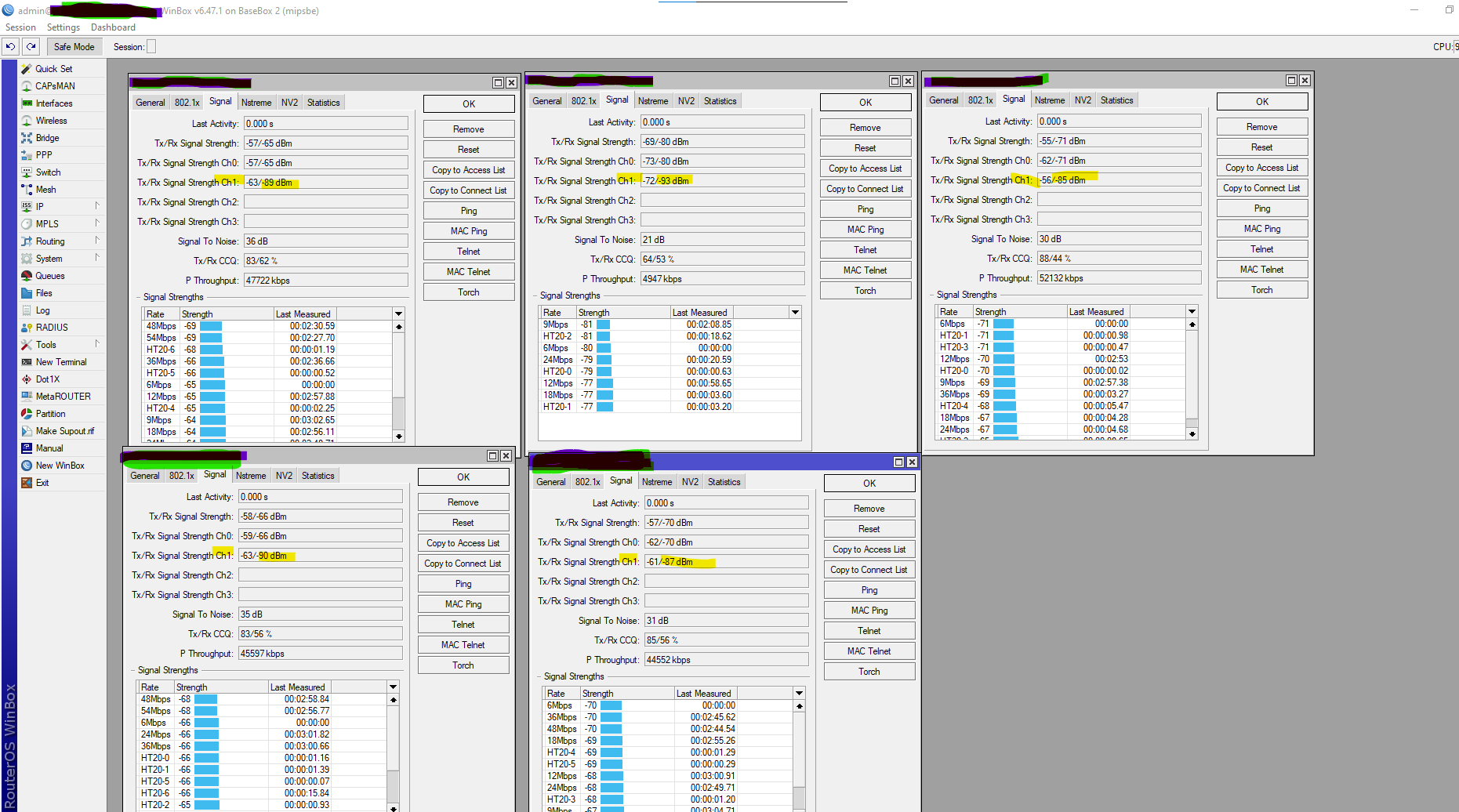
Task: Open 802.1x tab in the 44552 kbps window
Action: coord(587,482)
